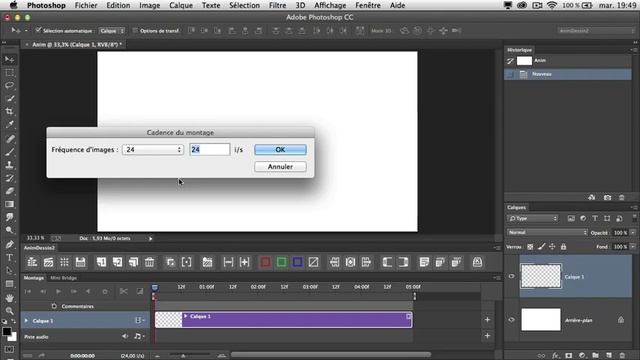Expand the Calque 1 track in timeline
The height and width of the screenshot is (360, 640).
(27, 321)
